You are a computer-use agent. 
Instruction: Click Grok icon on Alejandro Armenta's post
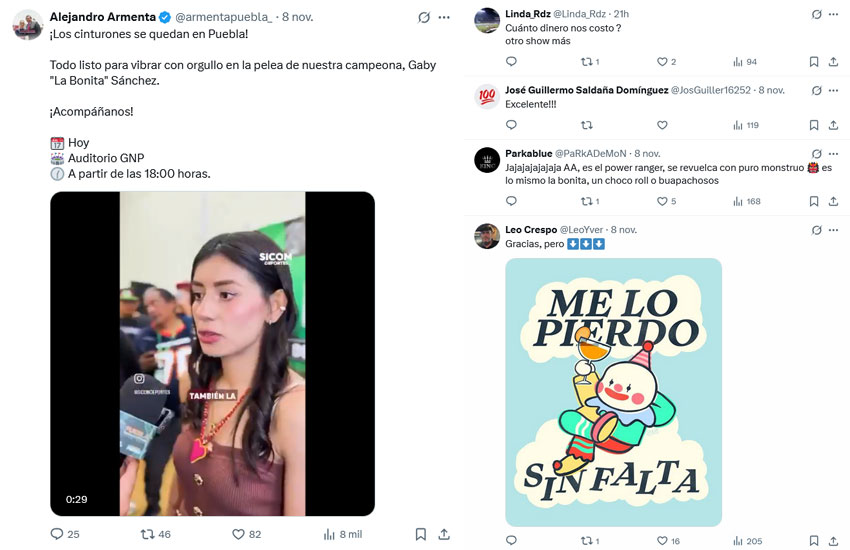point(424,17)
